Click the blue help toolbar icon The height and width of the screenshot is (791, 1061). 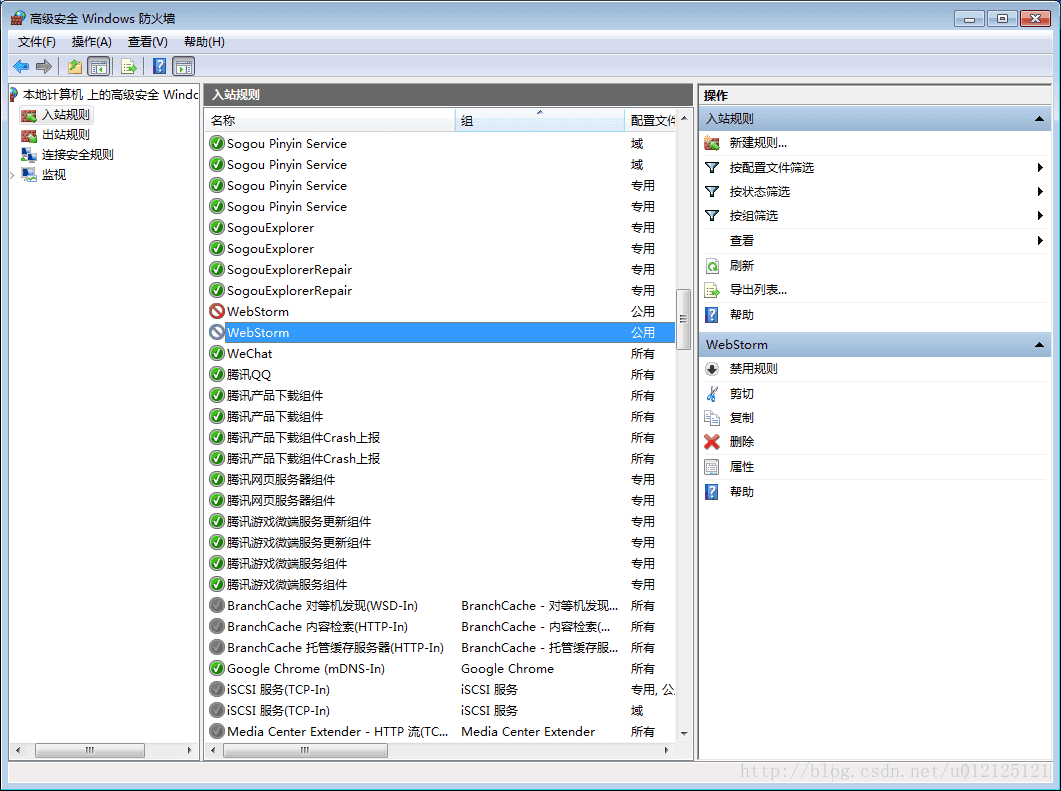tap(160, 66)
